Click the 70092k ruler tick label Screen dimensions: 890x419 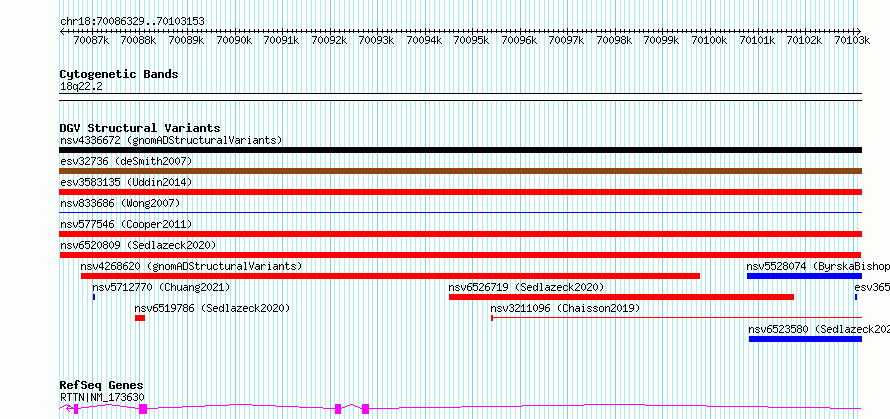tap(329, 40)
